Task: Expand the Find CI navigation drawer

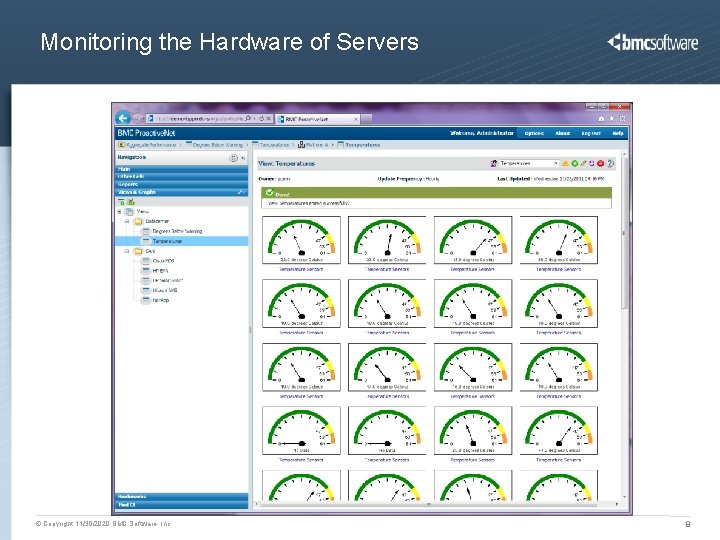Action: pos(181,505)
